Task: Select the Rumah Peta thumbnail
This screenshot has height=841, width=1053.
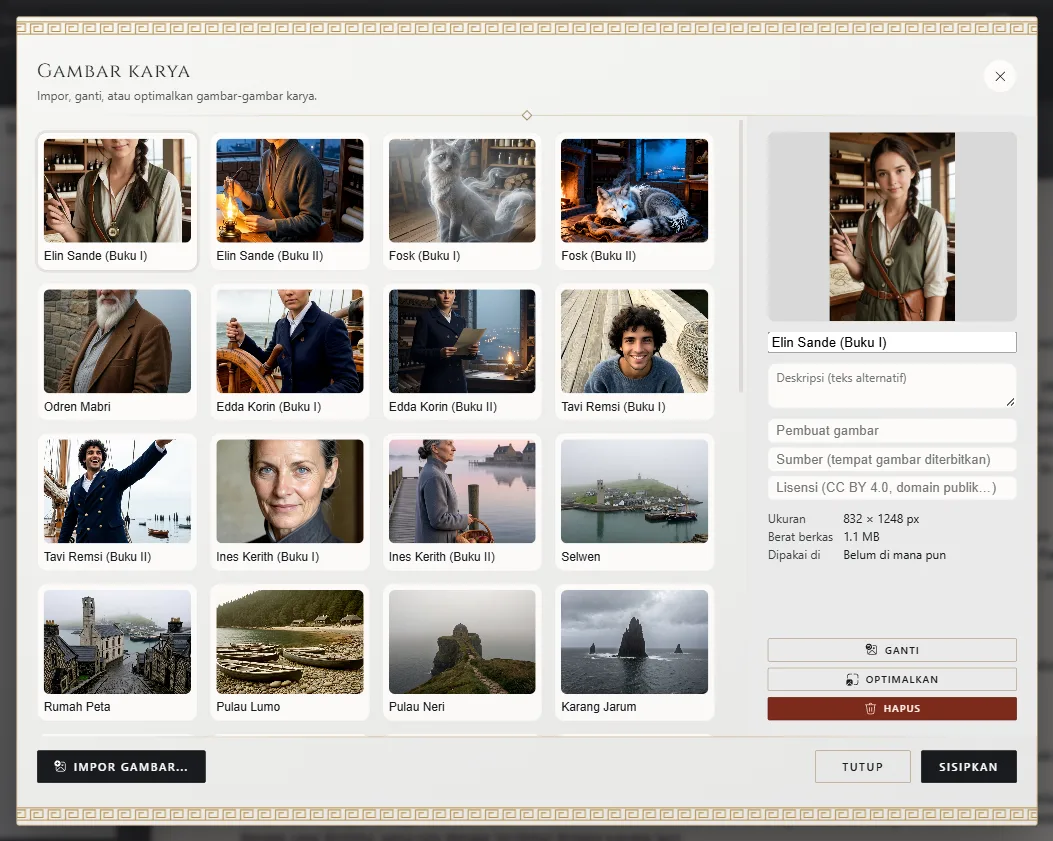Action: point(118,653)
